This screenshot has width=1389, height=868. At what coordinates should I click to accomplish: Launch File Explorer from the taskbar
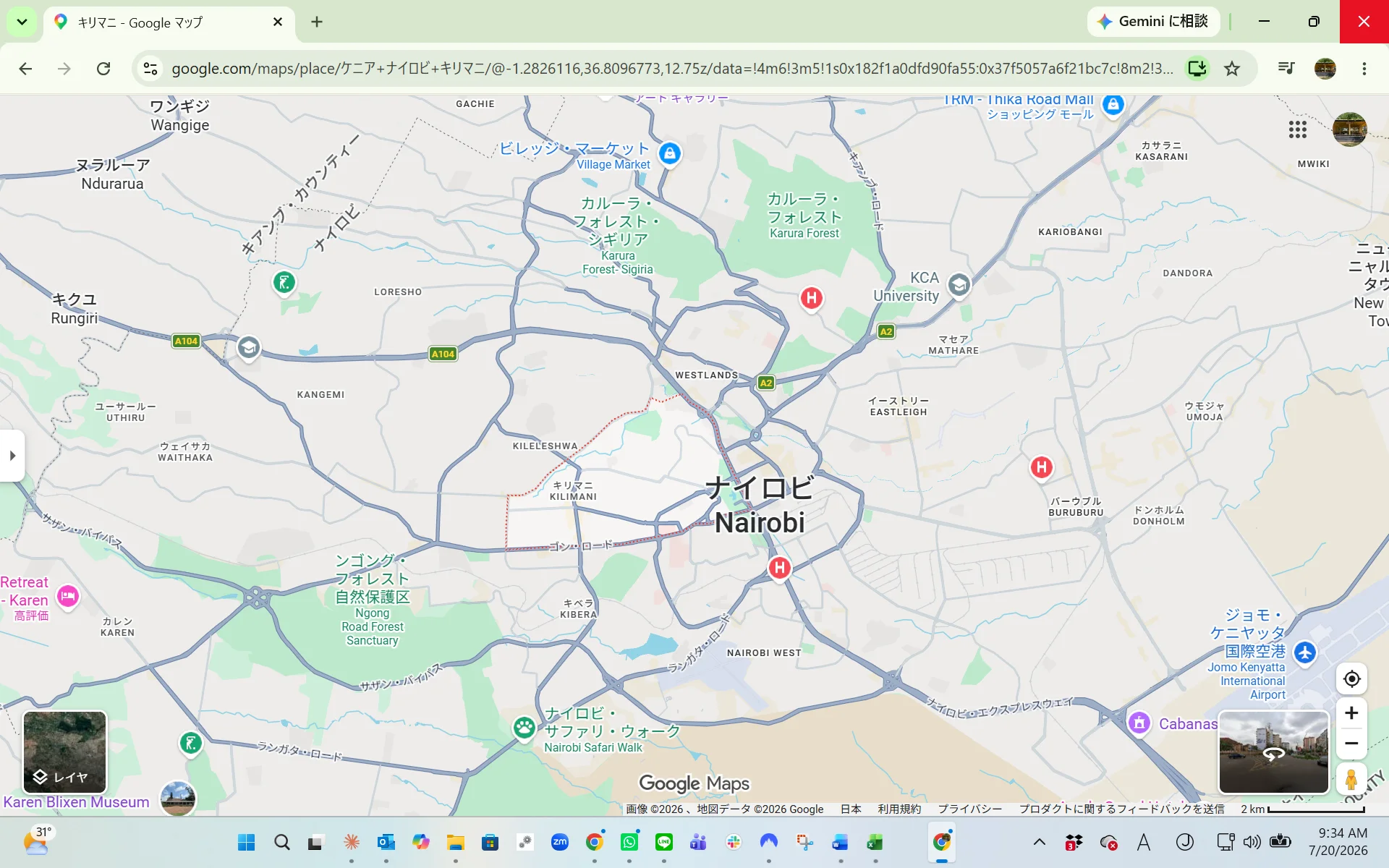point(455,842)
